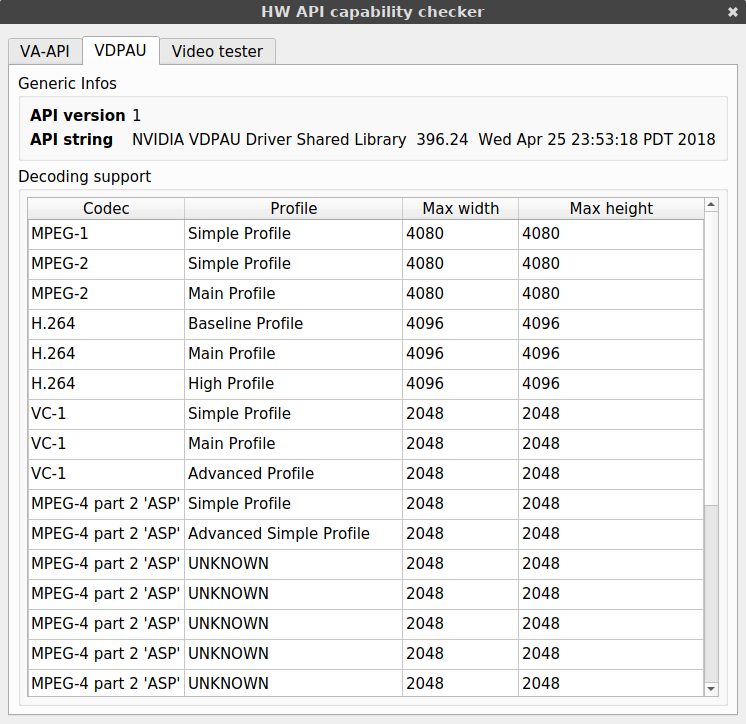
Task: Select the MPEG-2 Main Profile cell
Action: click(294, 294)
